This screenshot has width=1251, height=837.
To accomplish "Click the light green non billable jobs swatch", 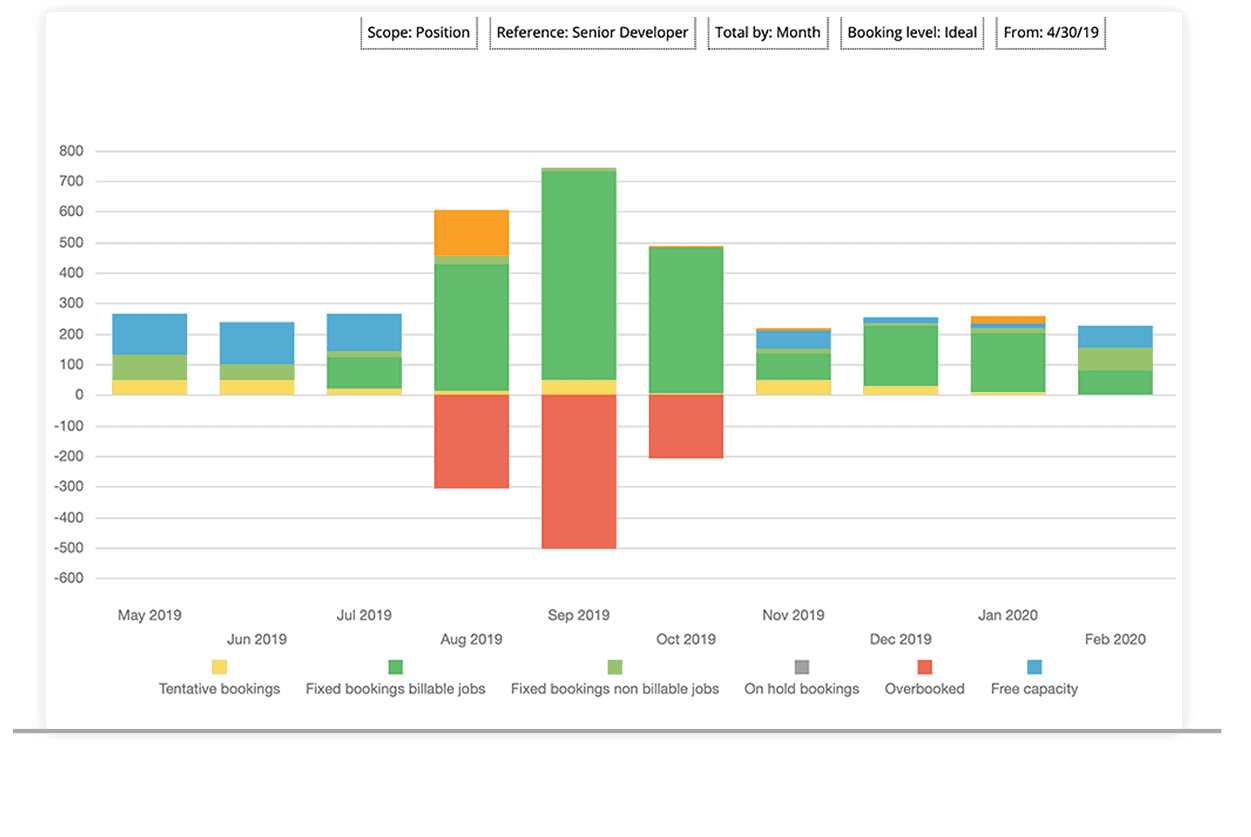I will click(x=616, y=666).
